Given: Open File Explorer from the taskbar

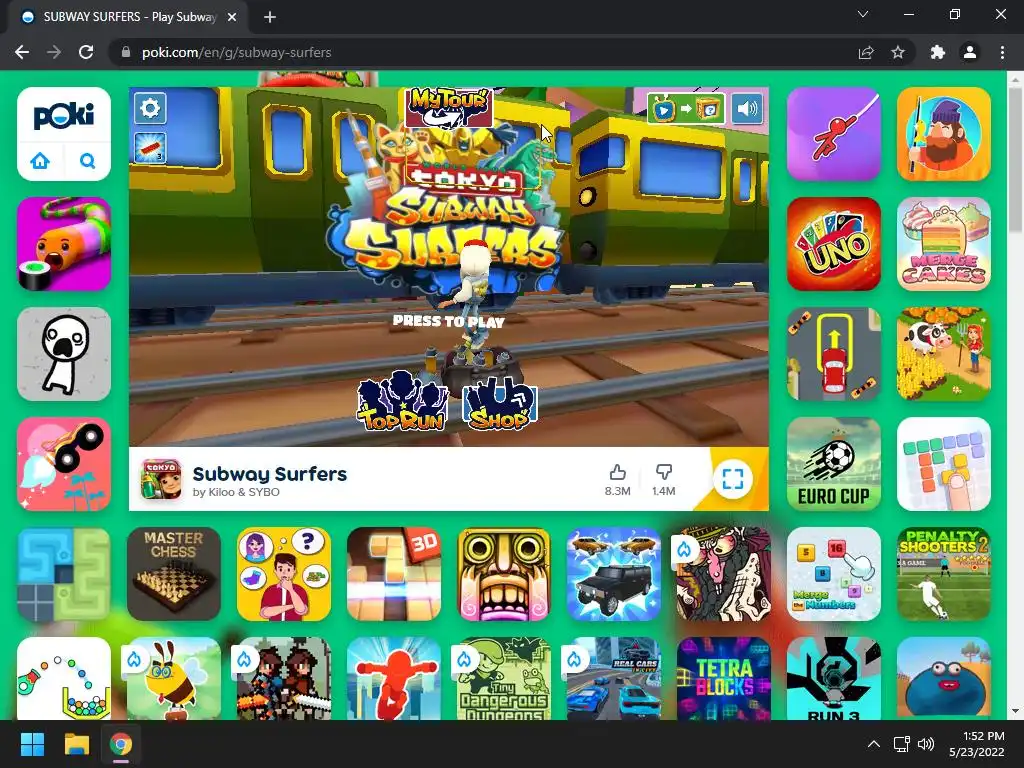Looking at the screenshot, I should tap(76, 744).
